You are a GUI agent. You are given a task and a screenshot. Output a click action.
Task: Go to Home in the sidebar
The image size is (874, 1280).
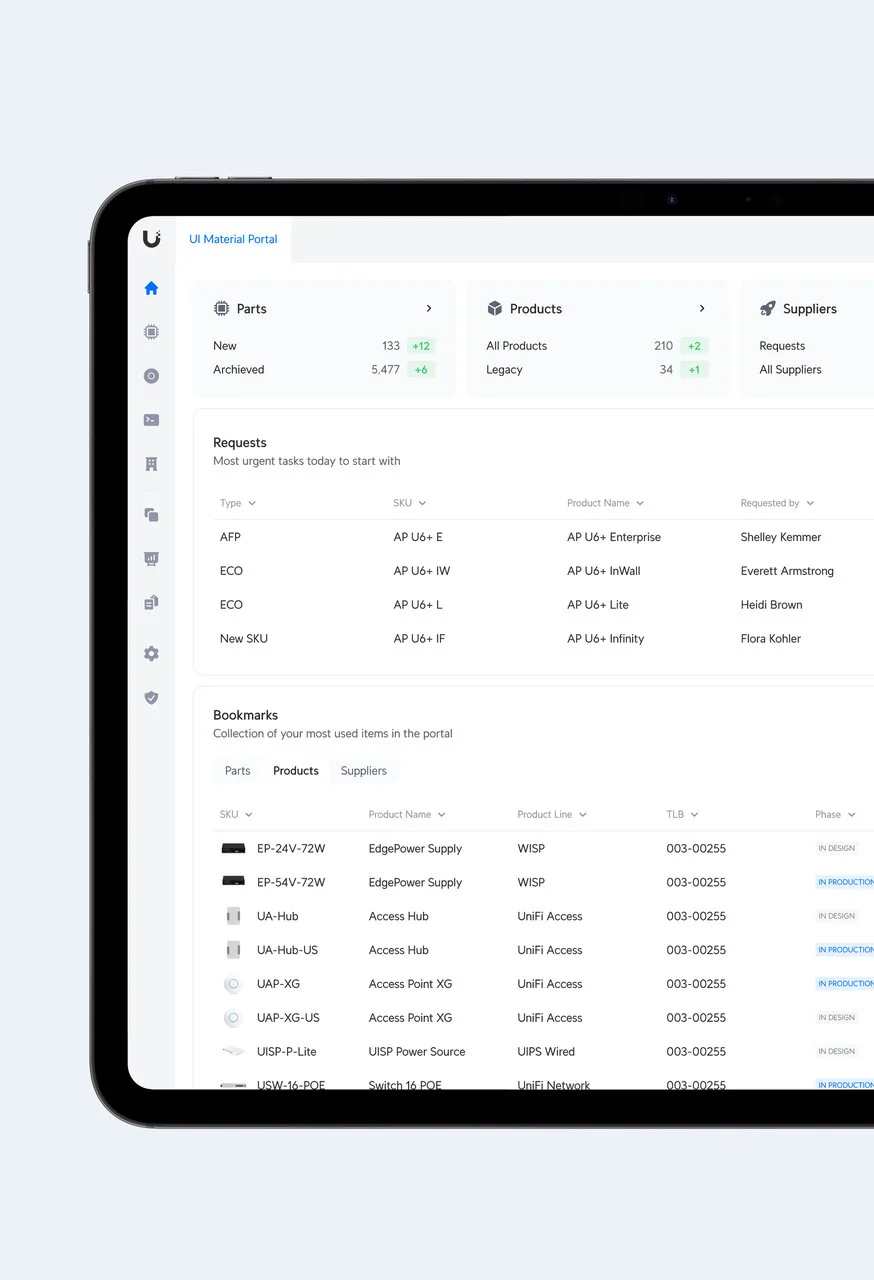tap(151, 288)
